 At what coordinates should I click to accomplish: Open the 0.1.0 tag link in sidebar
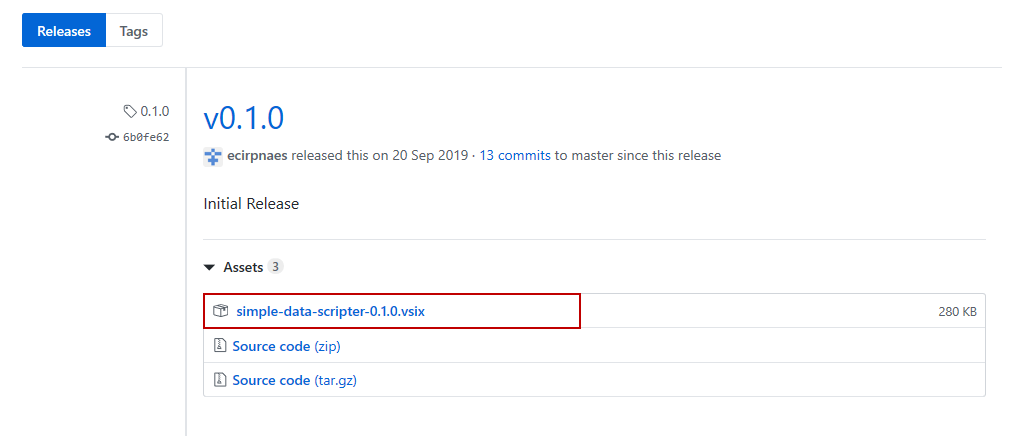tap(155, 111)
